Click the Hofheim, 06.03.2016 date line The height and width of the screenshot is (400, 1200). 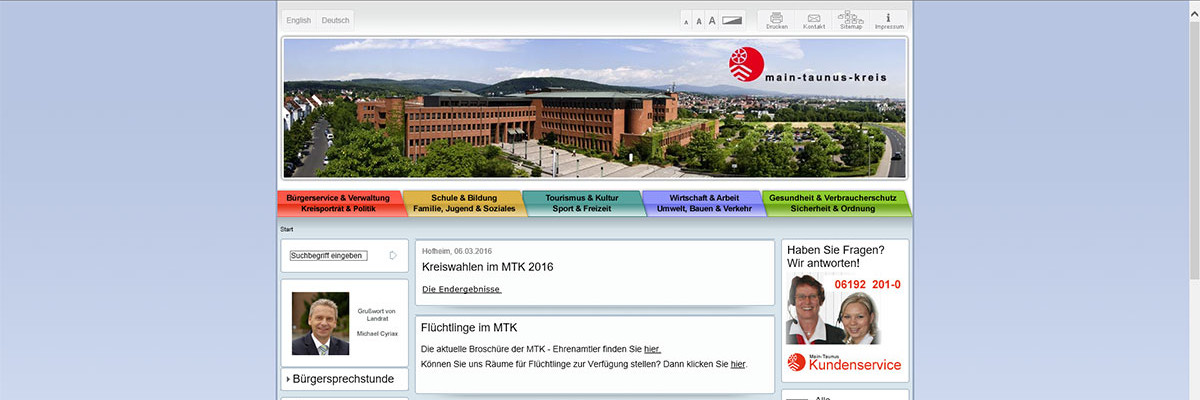(457, 251)
